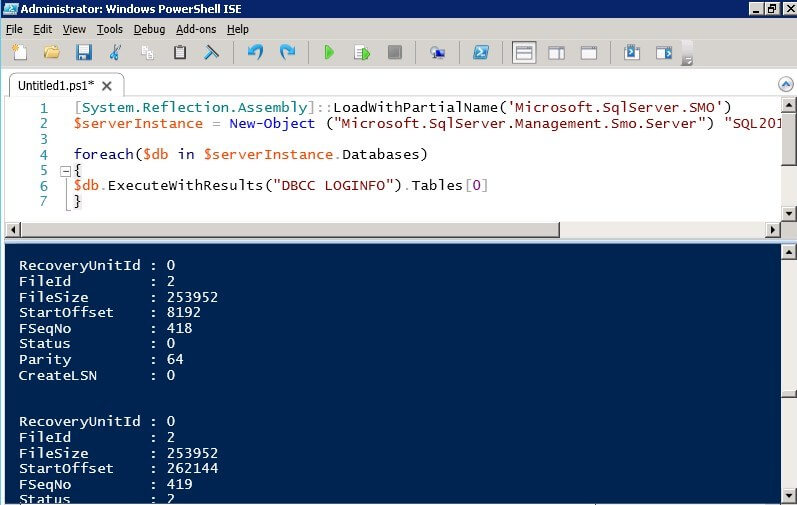Open the Help menu
Image resolution: width=797 pixels, height=505 pixels.
238,29
